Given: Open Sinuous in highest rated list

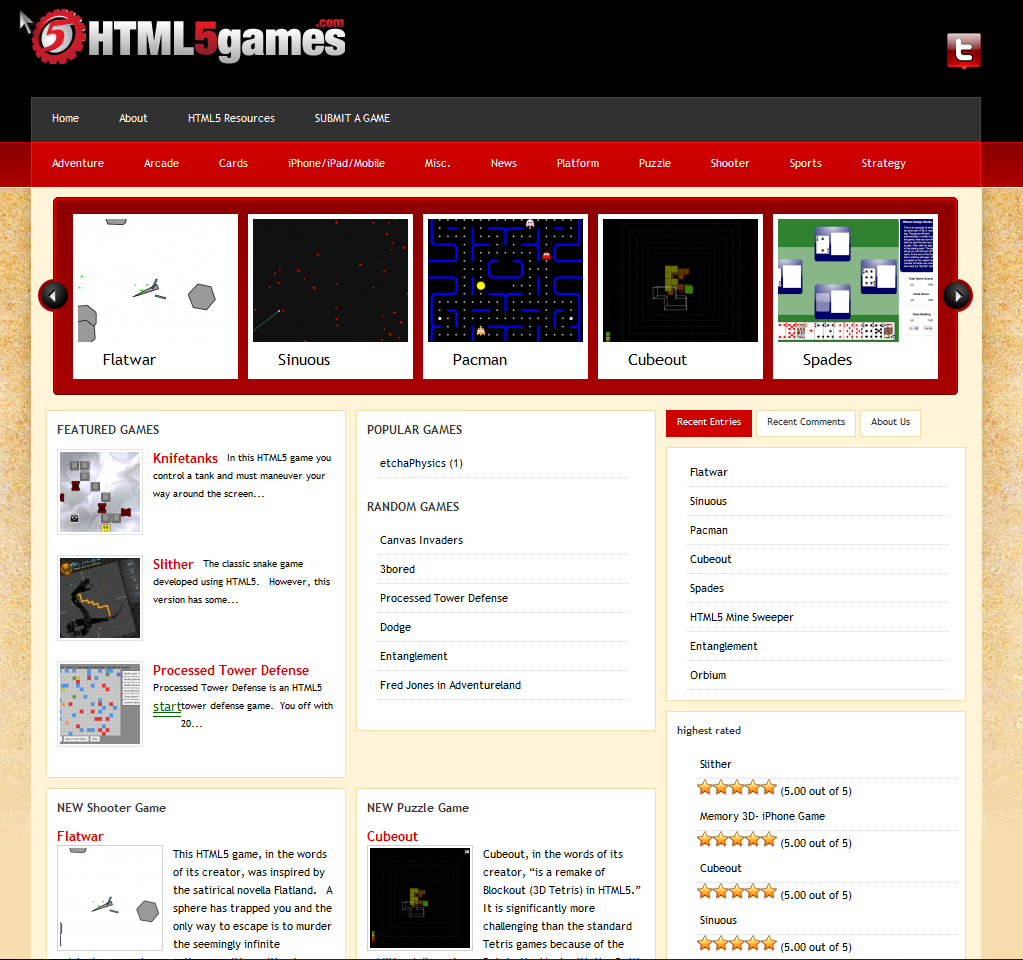Looking at the screenshot, I should 718,920.
